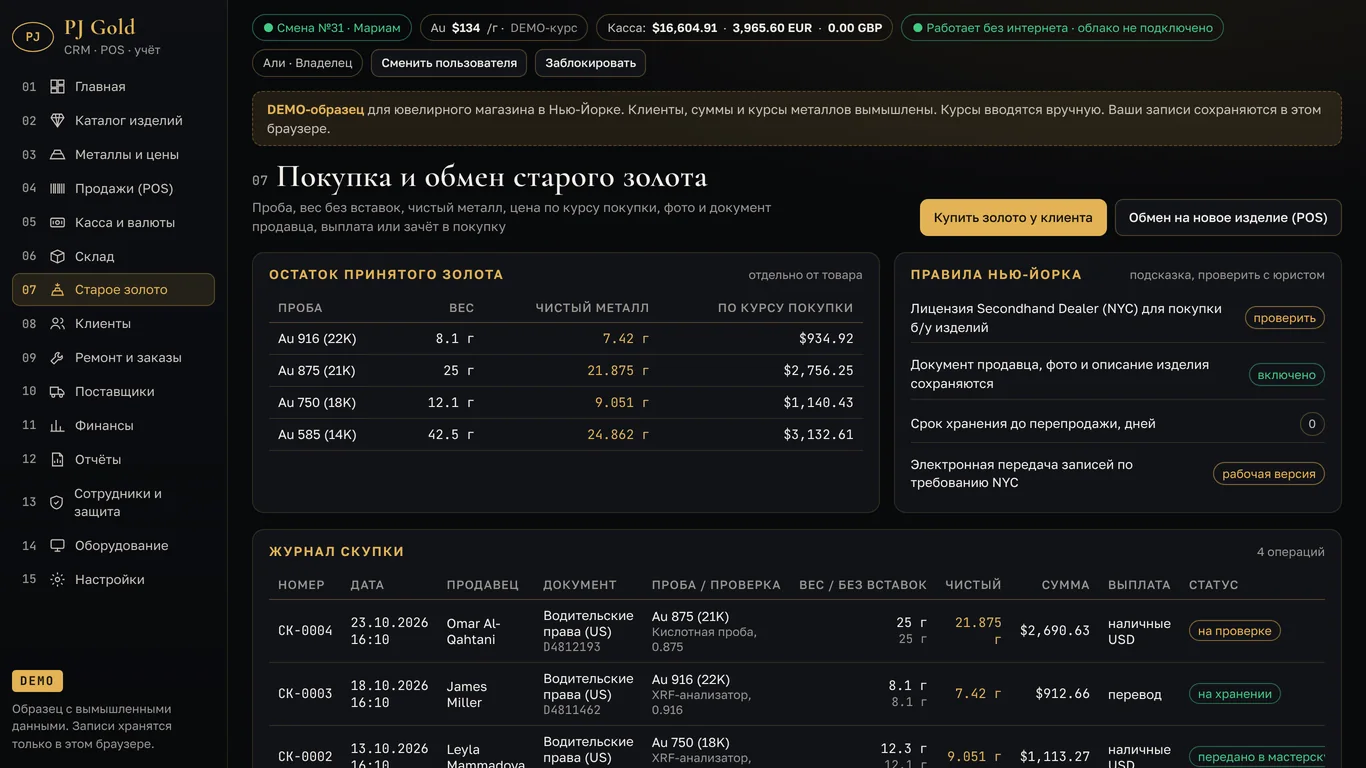Click the diamond icon for Каталог изделий

(x=57, y=121)
